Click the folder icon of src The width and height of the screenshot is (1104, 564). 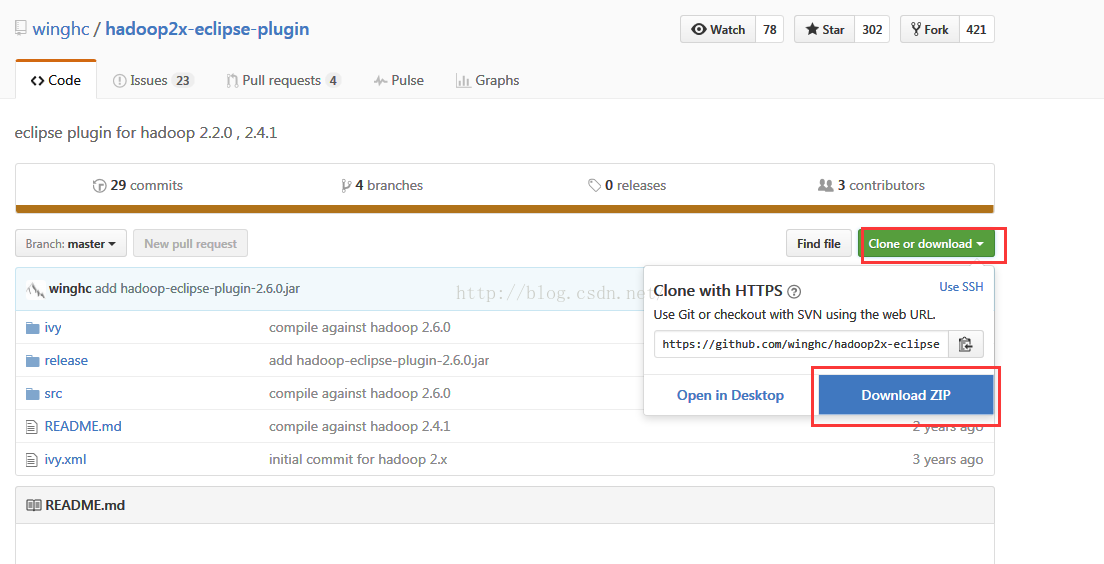32,394
